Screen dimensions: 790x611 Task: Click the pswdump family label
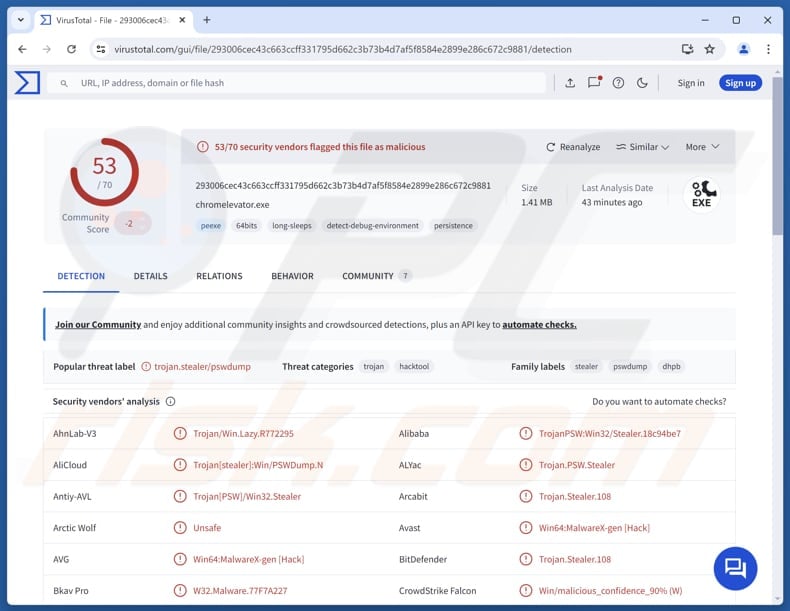[630, 367]
